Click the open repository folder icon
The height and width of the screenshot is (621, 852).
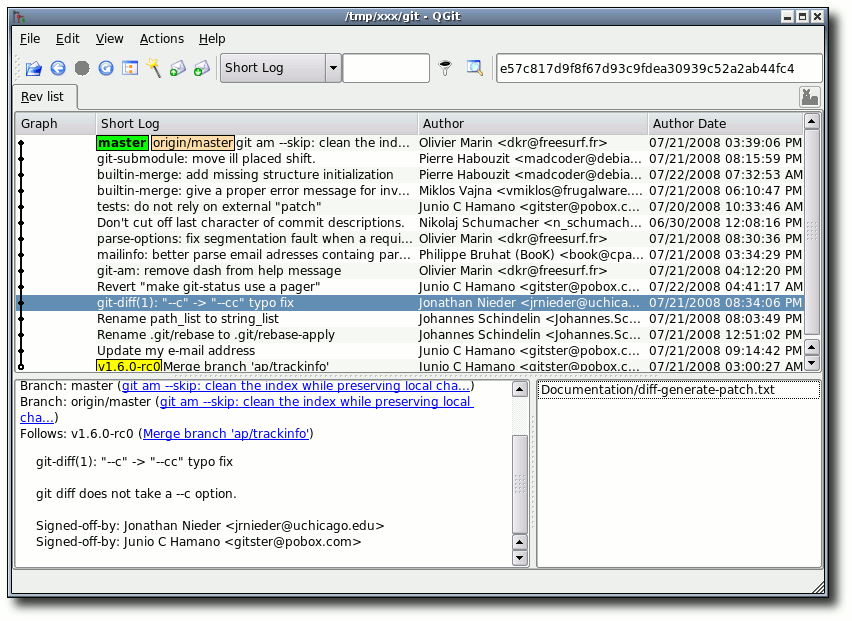coord(34,68)
